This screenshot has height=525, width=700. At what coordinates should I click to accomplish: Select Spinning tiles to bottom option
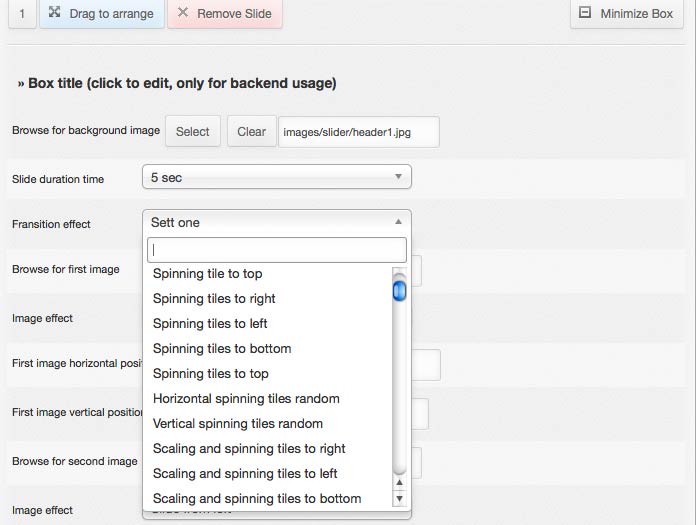[222, 349]
